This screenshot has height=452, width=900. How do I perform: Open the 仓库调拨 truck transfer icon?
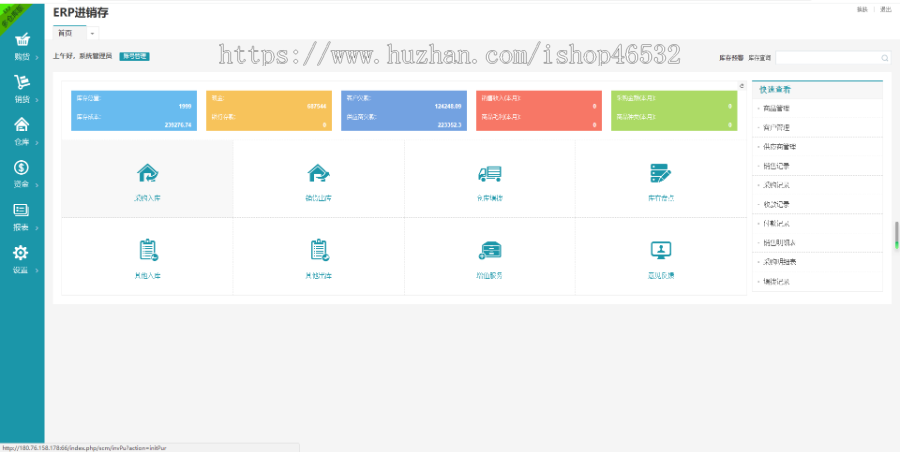point(489,174)
